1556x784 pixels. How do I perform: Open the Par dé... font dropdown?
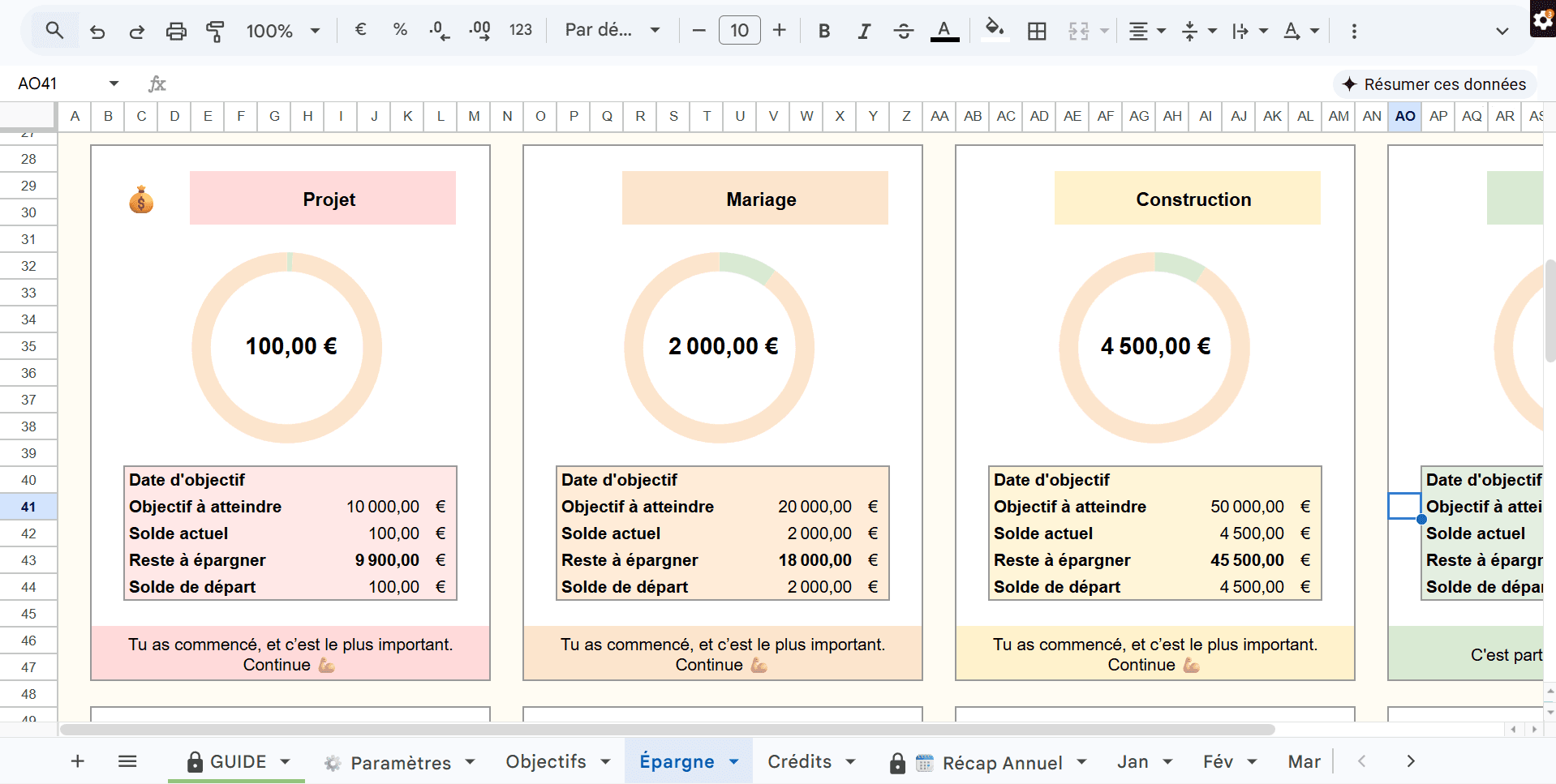point(612,30)
